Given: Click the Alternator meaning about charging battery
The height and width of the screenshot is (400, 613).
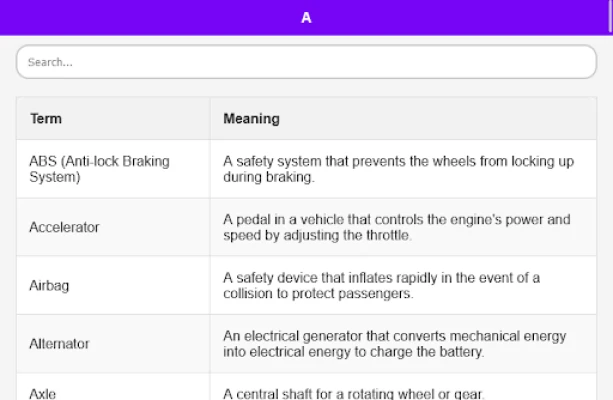Looking at the screenshot, I should [394, 343].
